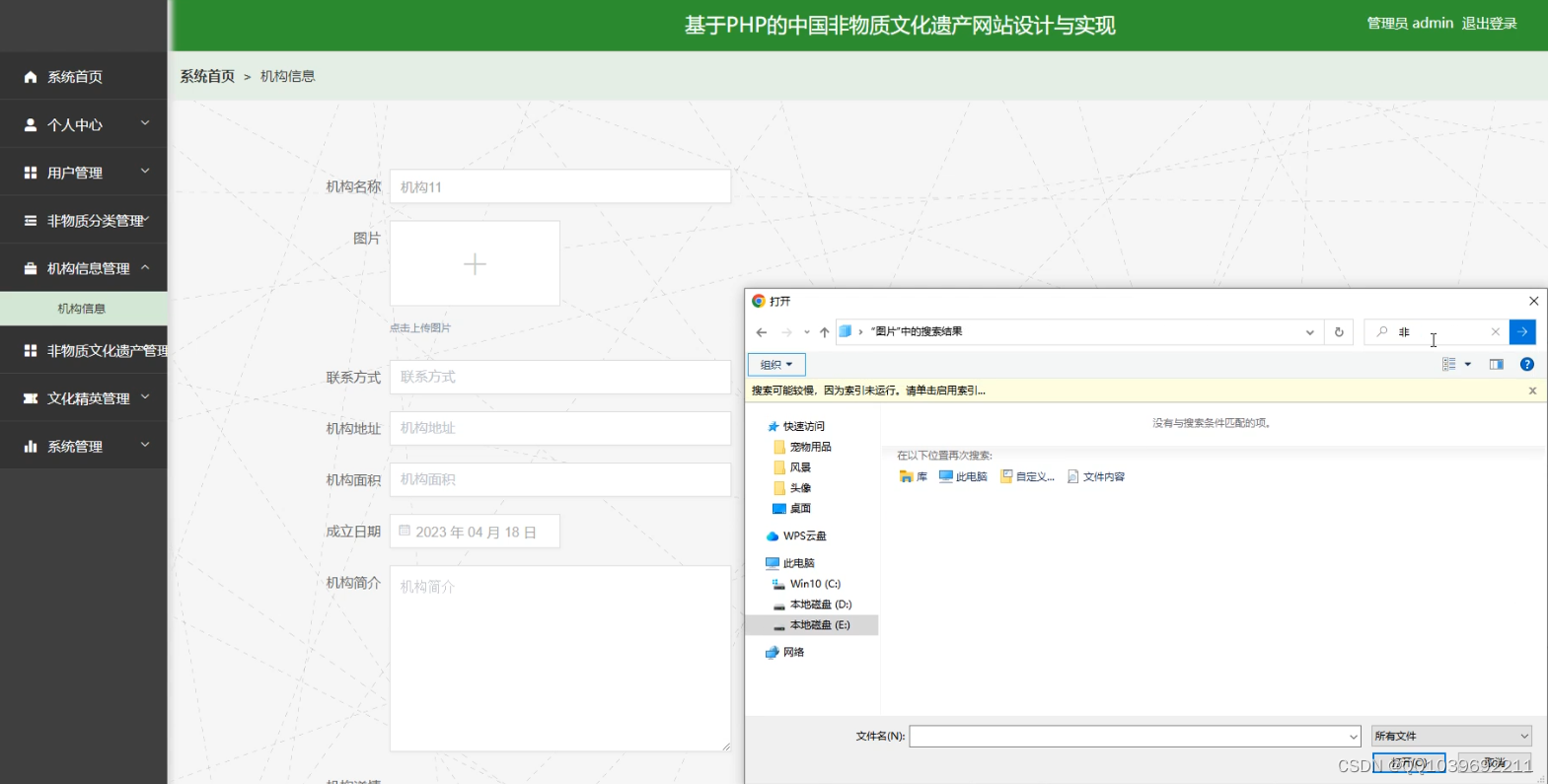Click the briefcase icon beside 机构信息管理
This screenshot has width=1548, height=784.
tap(31, 268)
